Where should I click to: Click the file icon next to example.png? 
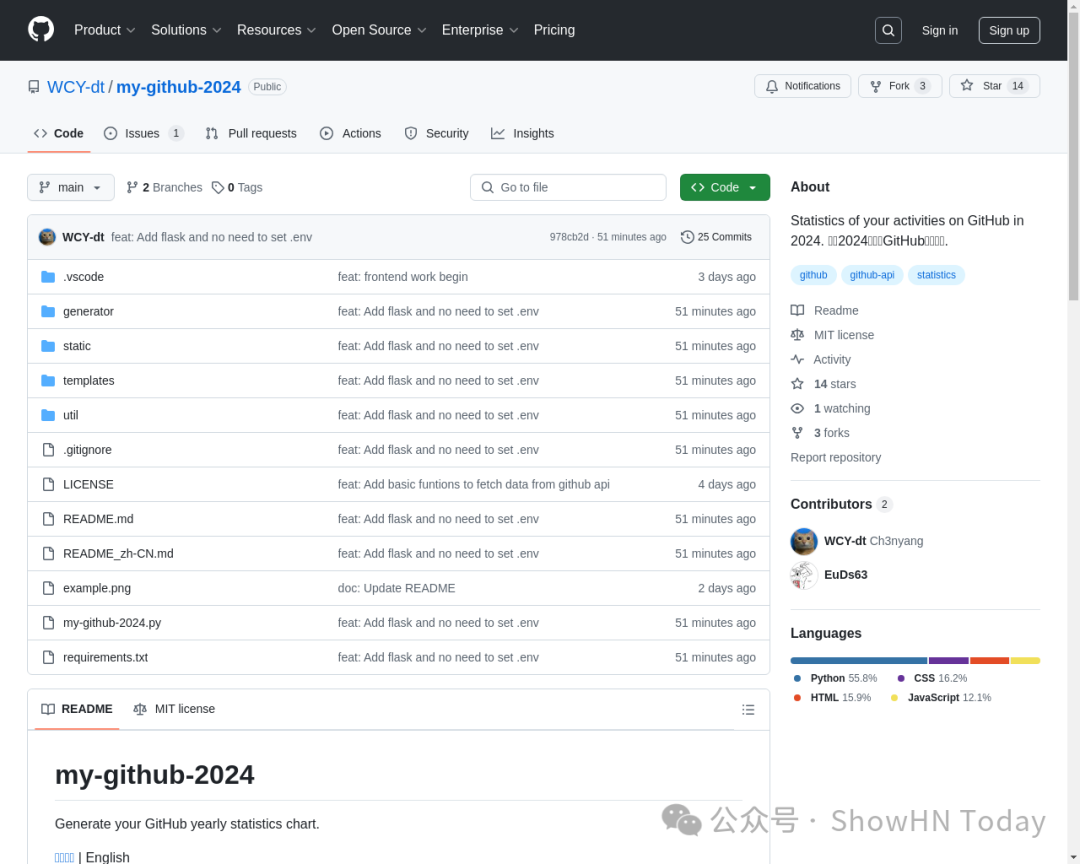point(48,588)
